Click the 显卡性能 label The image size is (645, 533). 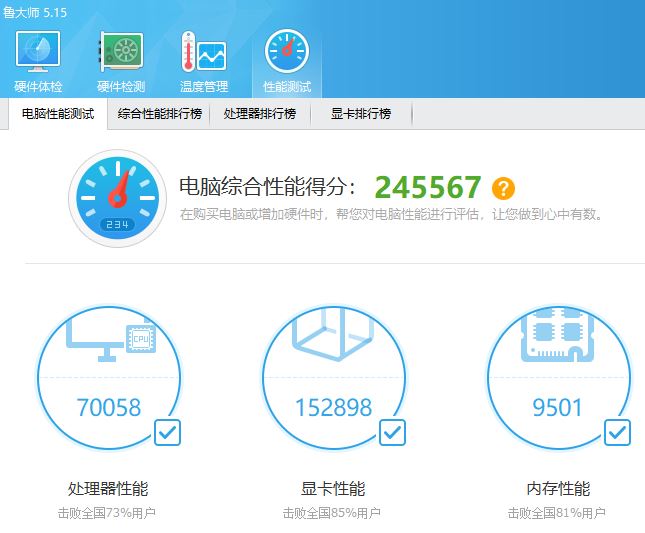[x=333, y=489]
